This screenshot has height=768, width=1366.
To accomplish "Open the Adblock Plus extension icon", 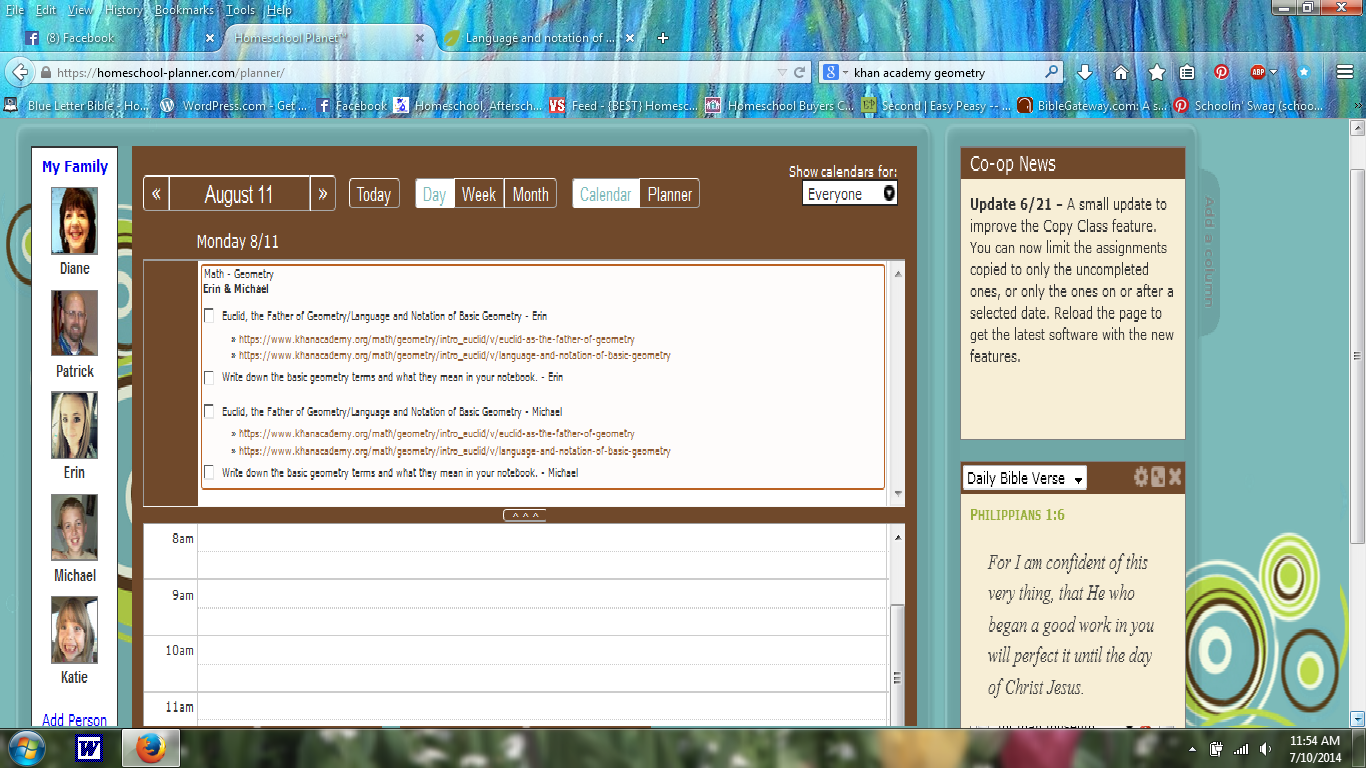I will (1259, 72).
